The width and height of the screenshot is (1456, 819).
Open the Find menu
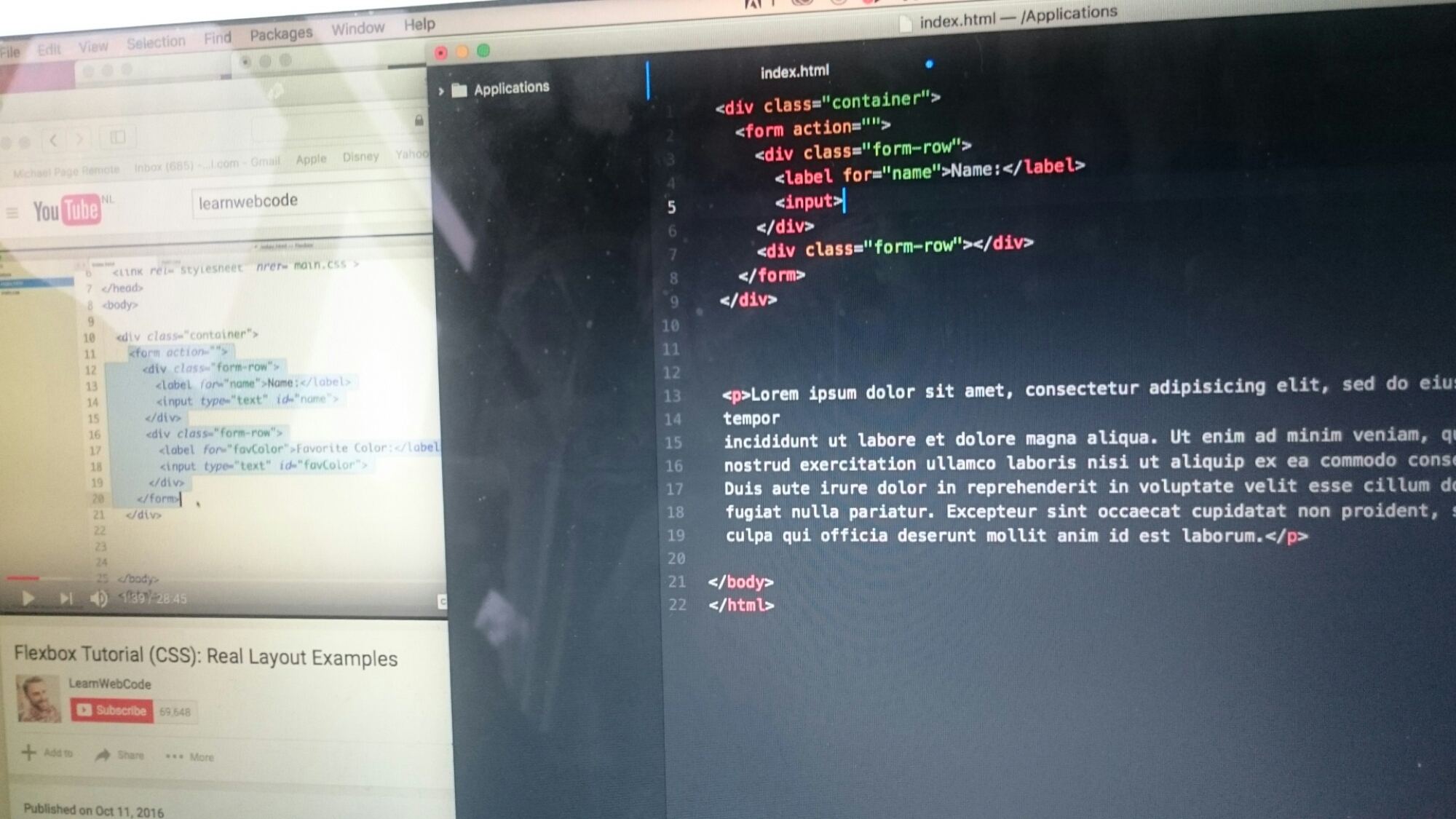(217, 38)
